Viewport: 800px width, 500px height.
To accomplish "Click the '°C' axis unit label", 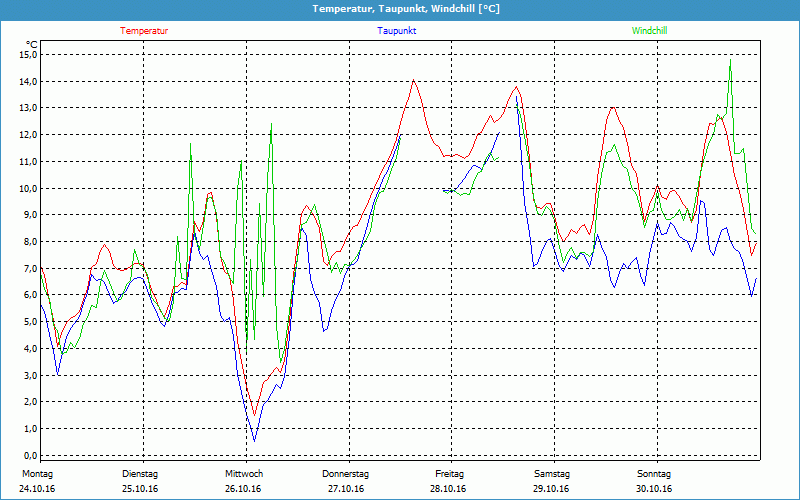I will tap(32, 44).
